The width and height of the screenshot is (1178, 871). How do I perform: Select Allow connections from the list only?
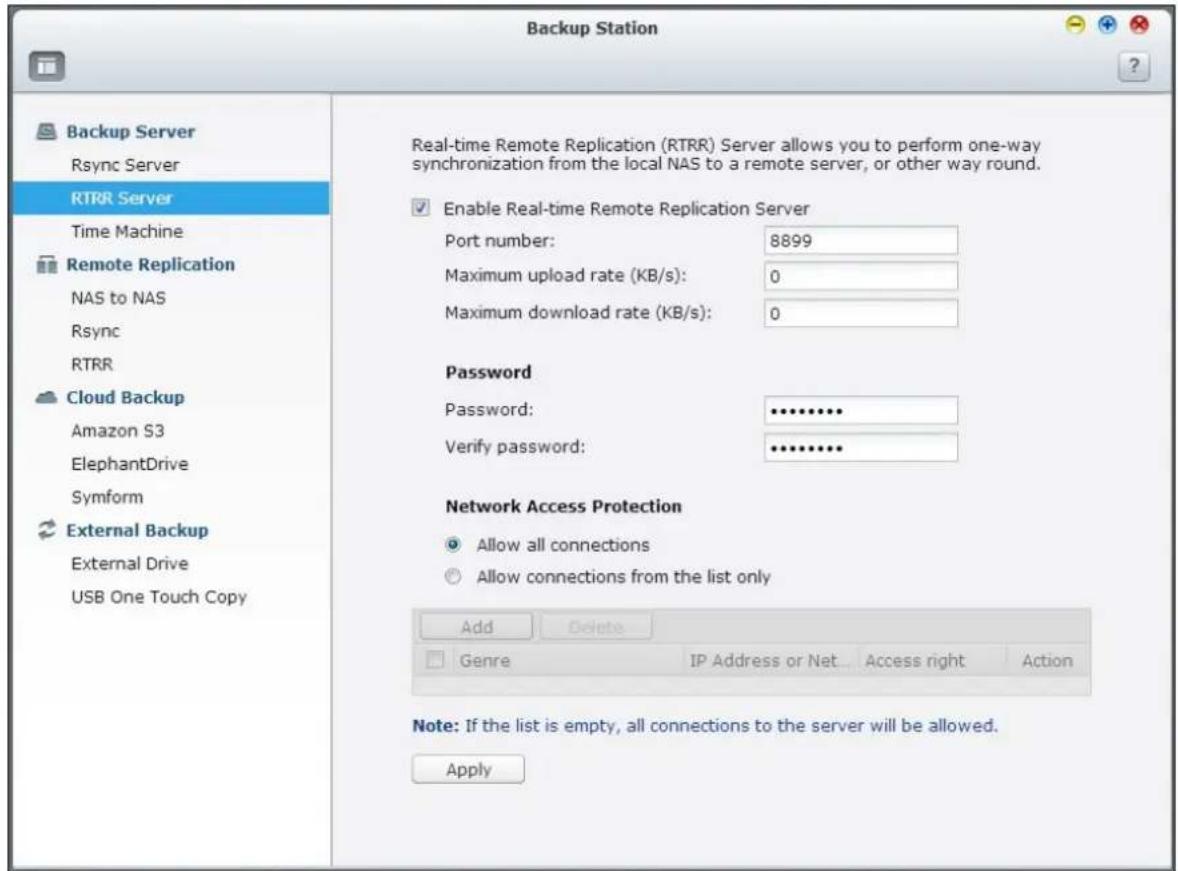coord(453,576)
